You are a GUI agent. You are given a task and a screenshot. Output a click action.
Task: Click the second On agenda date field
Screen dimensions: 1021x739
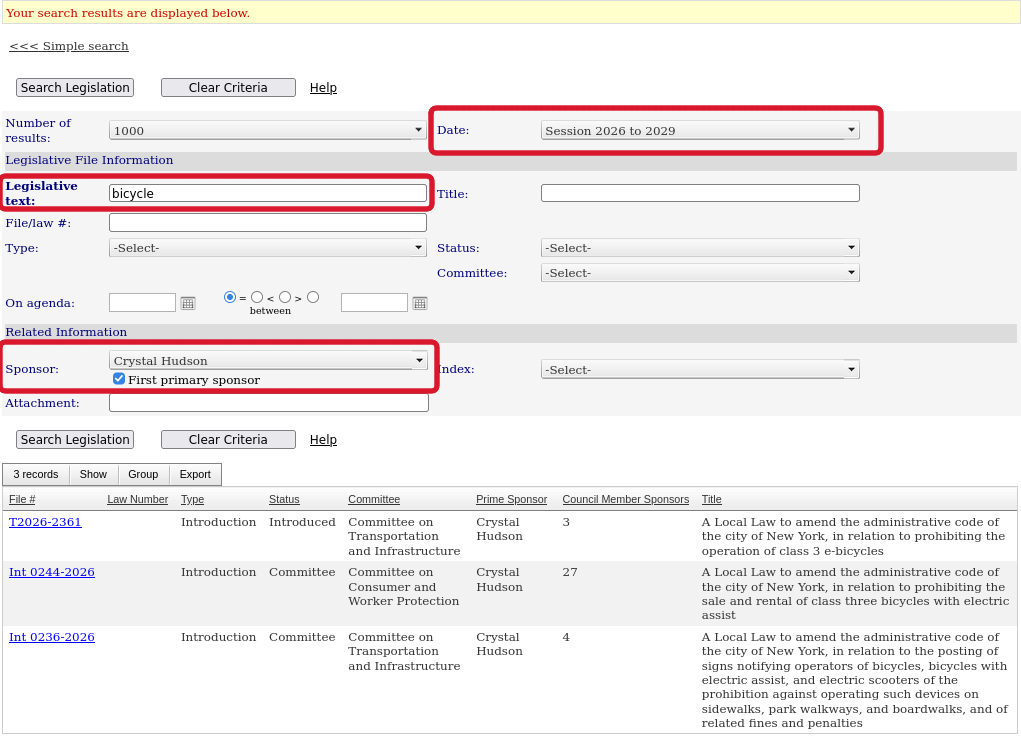coord(374,303)
